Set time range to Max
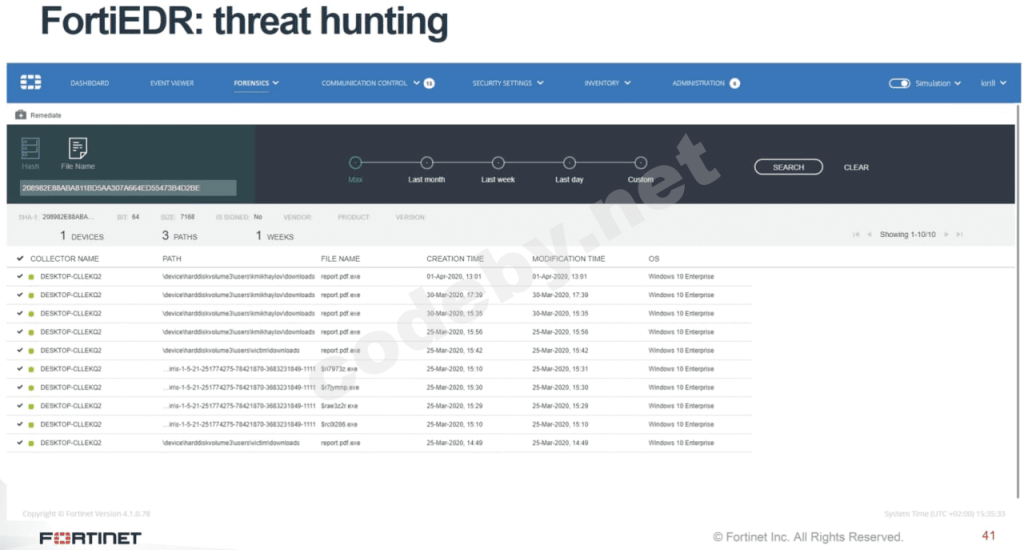 click(x=355, y=163)
